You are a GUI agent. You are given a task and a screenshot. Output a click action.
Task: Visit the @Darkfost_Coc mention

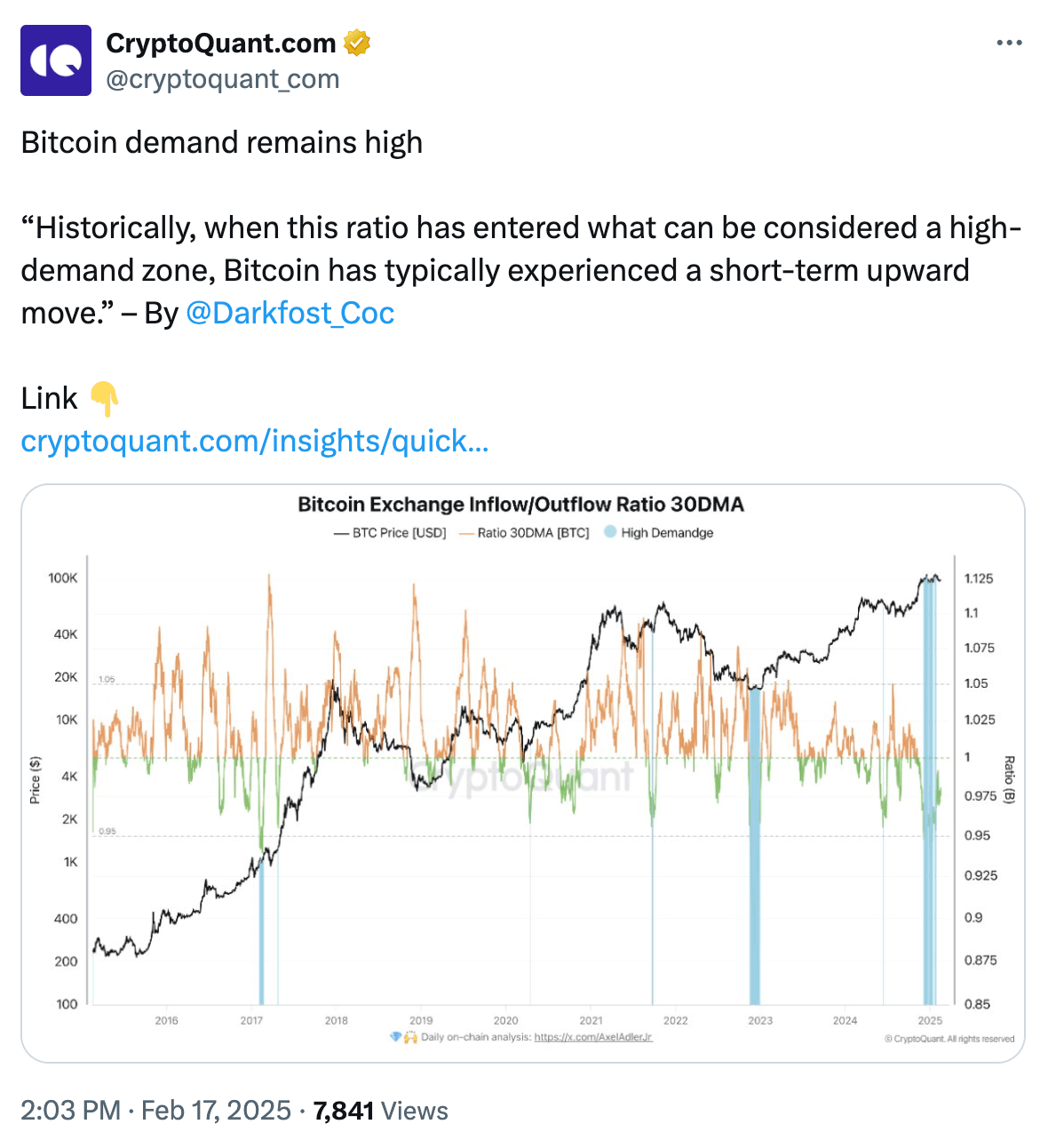point(290,314)
